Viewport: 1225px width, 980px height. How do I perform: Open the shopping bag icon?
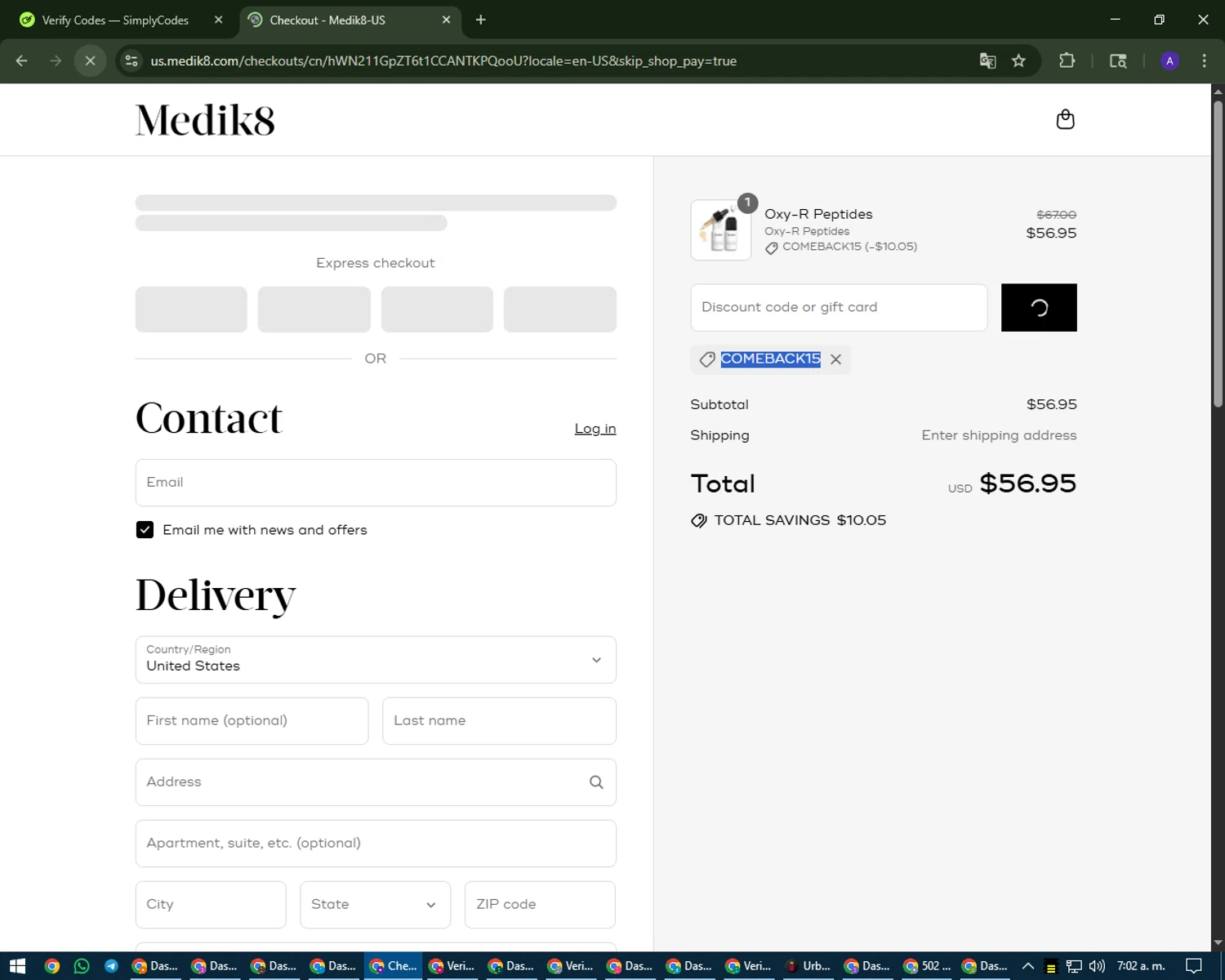click(1065, 119)
